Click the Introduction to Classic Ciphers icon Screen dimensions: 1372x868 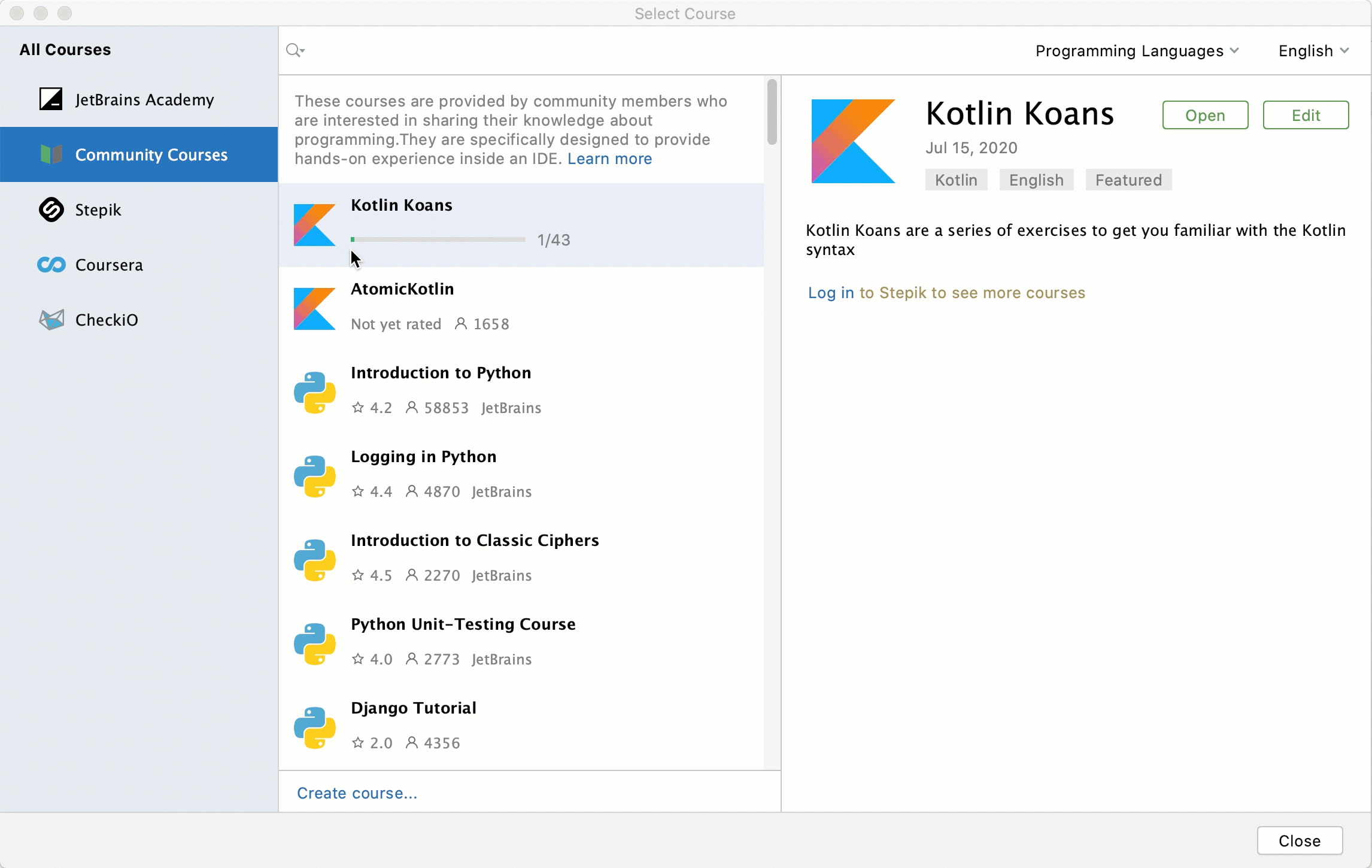click(x=314, y=560)
